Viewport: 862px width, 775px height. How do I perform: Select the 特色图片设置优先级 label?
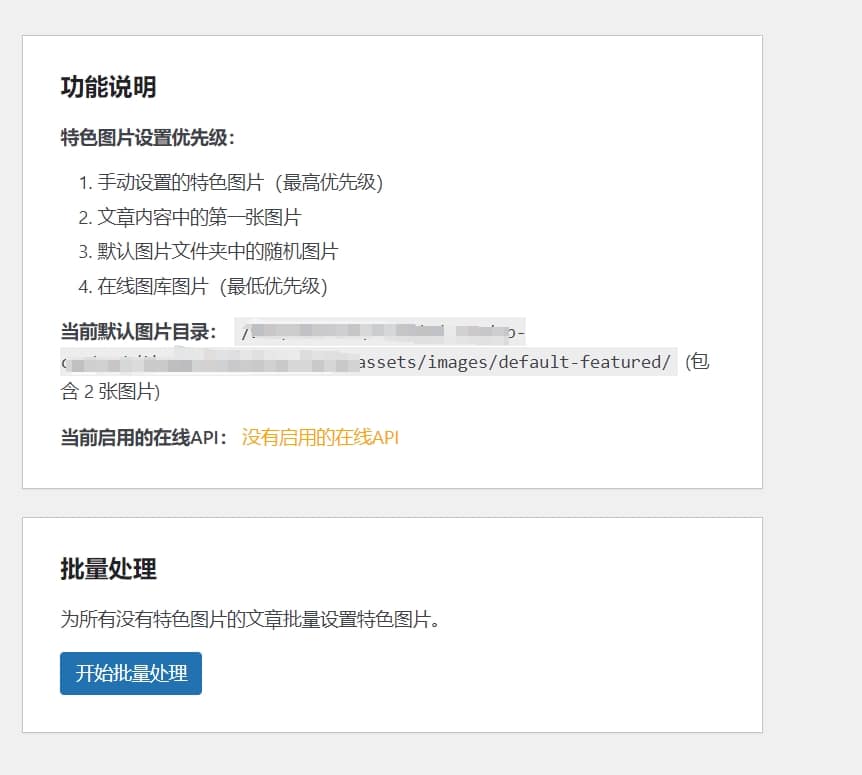[147, 138]
